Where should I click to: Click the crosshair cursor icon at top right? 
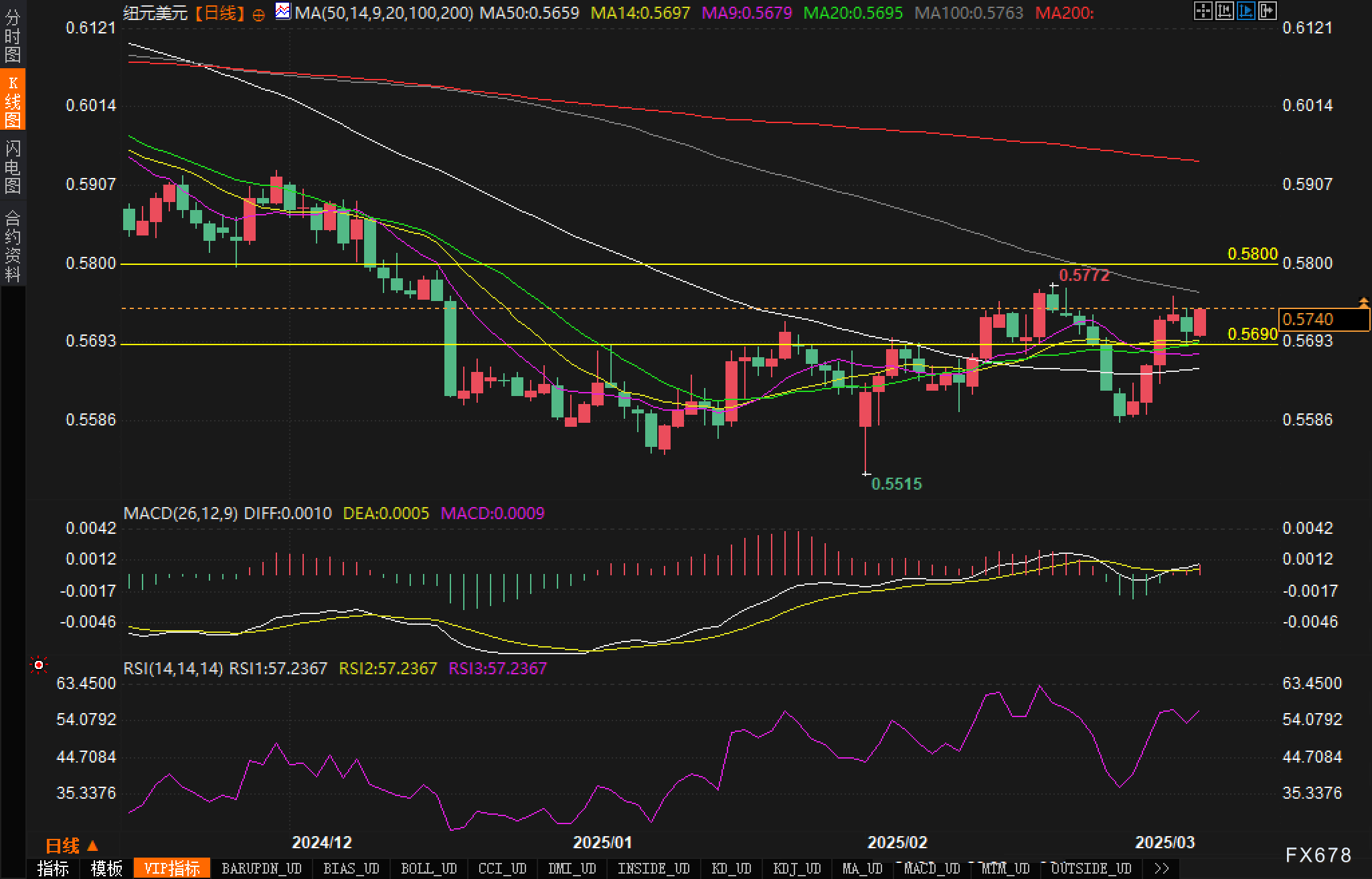coord(1203,11)
